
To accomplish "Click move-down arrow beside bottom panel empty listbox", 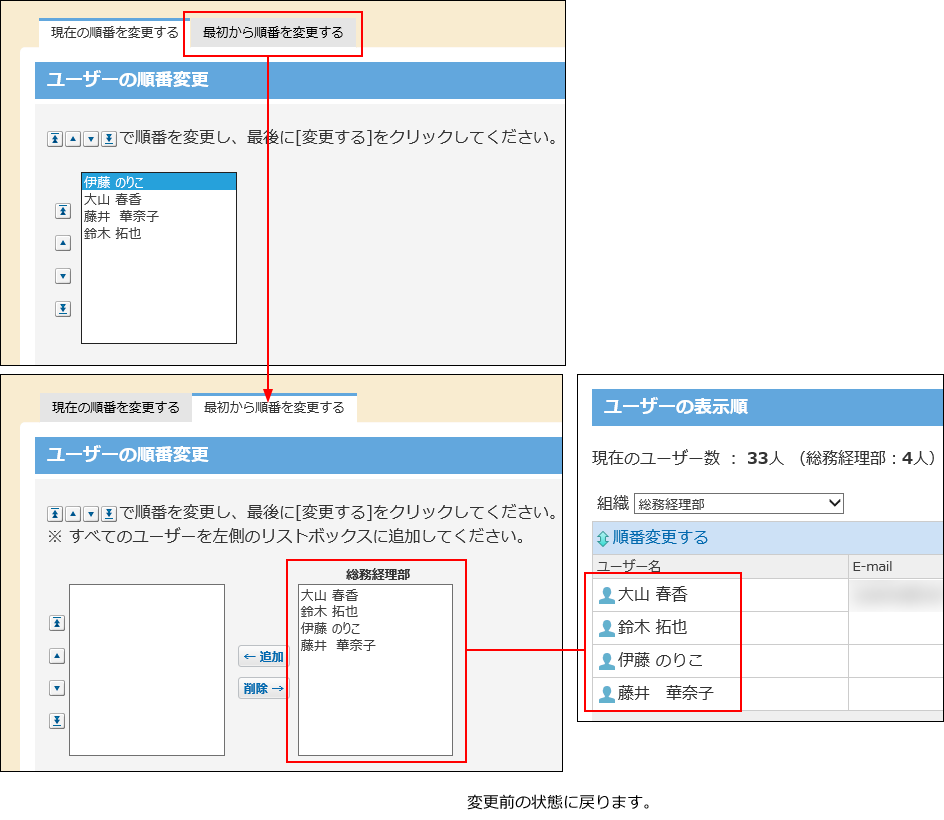I will coord(57,688).
